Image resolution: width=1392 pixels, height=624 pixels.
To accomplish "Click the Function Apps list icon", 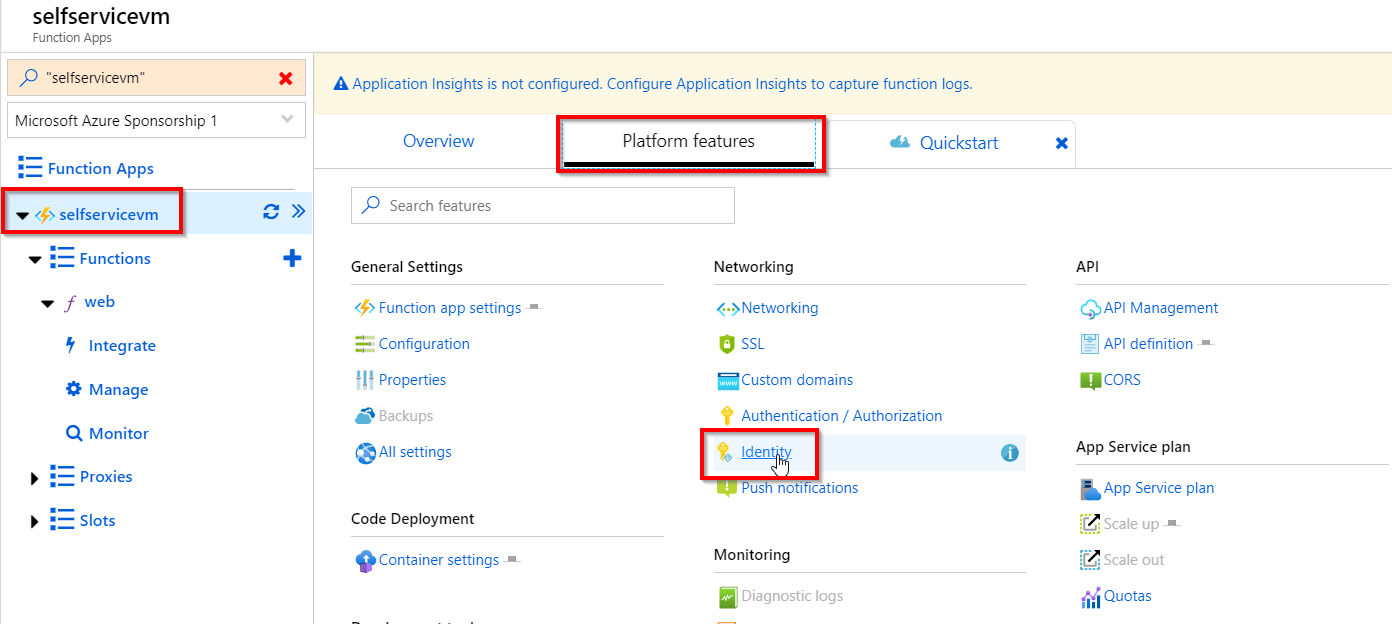I will [30, 168].
